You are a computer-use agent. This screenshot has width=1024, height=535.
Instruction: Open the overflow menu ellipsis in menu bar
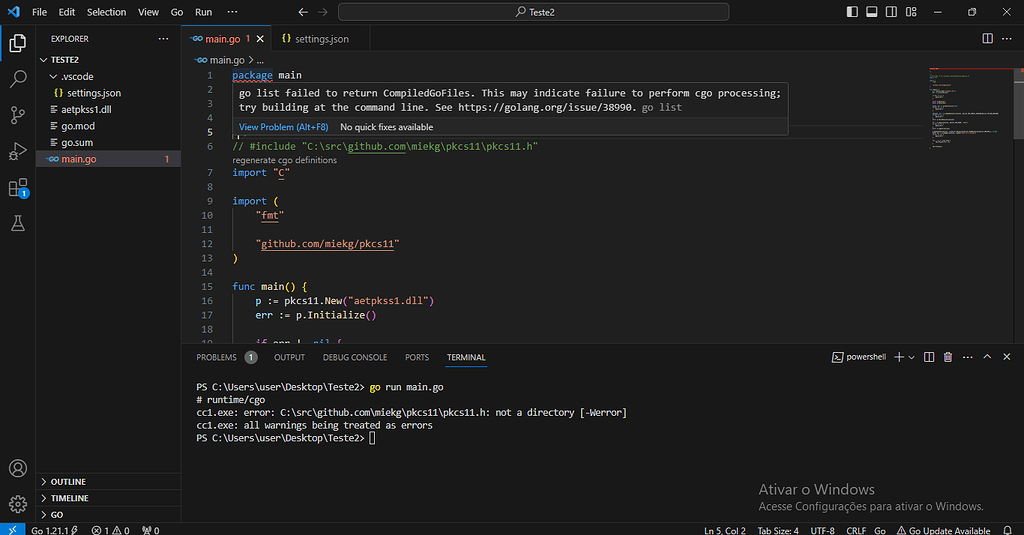tap(232, 12)
